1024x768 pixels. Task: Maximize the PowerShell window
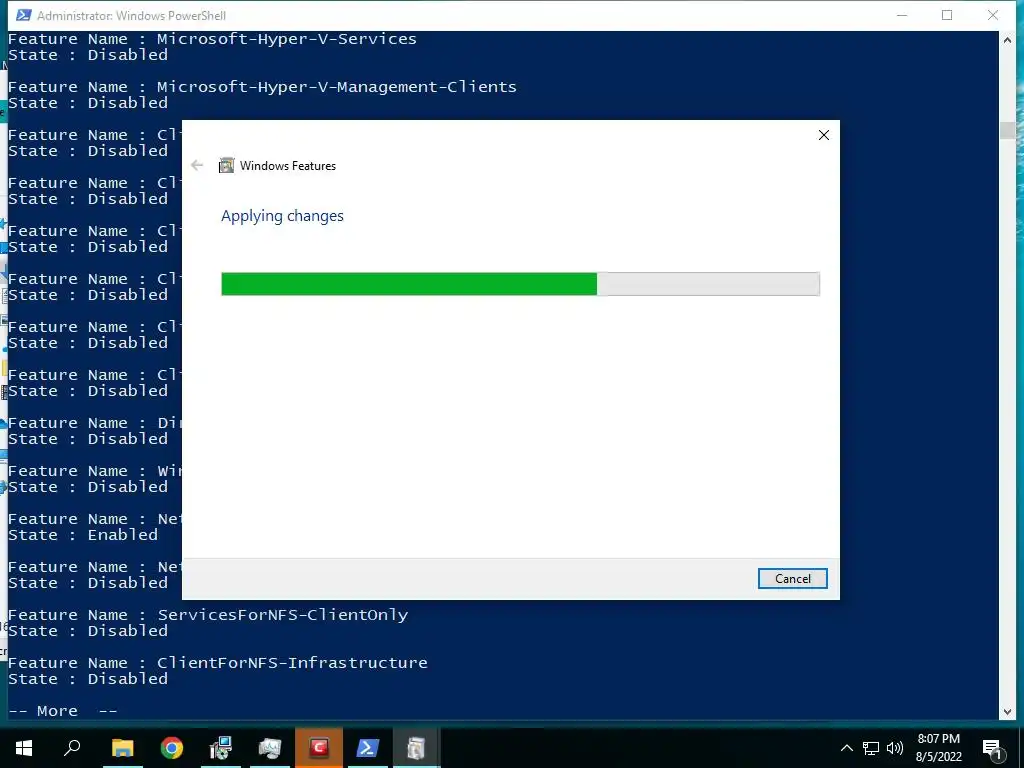(x=947, y=15)
